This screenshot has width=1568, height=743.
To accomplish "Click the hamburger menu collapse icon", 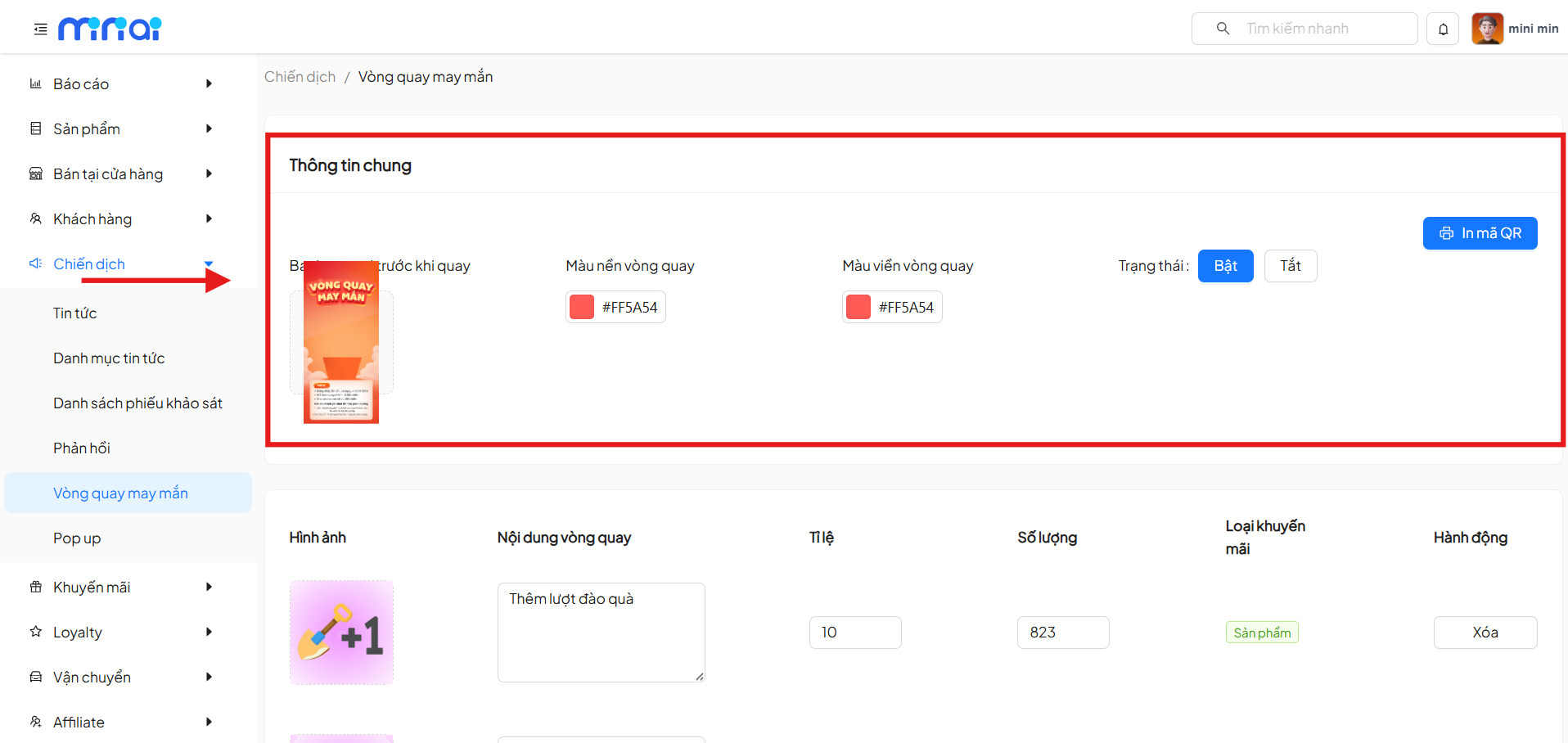I will (40, 29).
